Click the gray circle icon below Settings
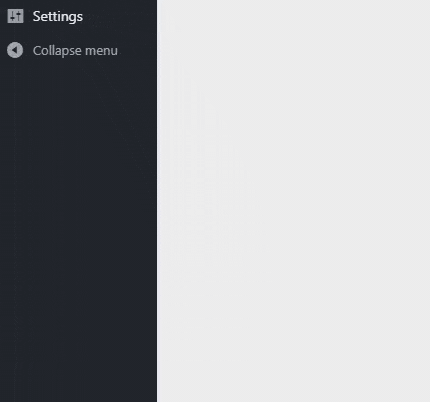This screenshot has height=402, width=430. click(x=15, y=50)
